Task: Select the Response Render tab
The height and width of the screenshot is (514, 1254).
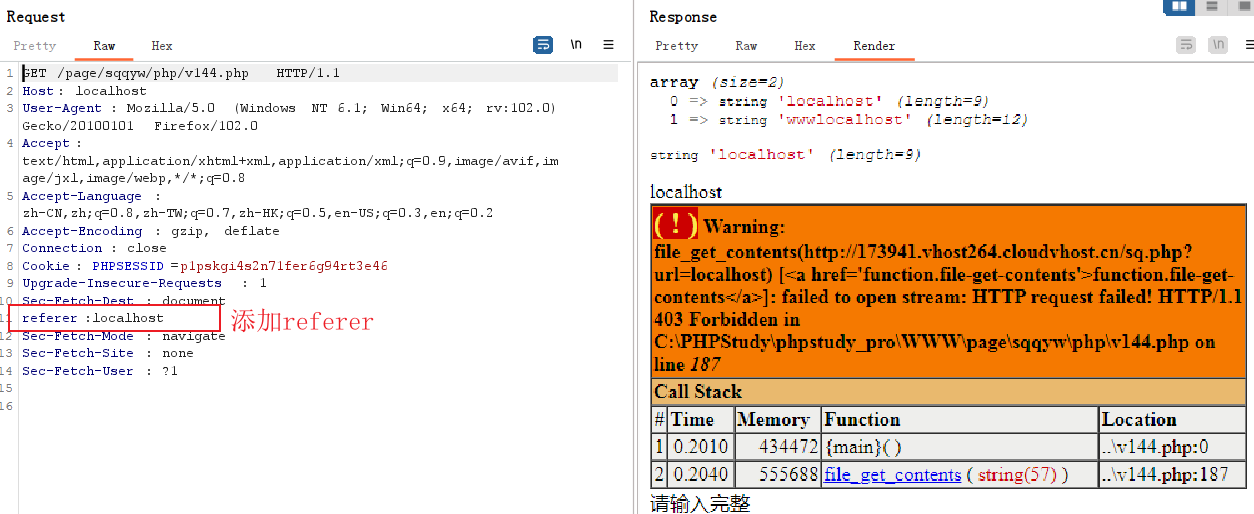Action: pyautogui.click(x=874, y=46)
